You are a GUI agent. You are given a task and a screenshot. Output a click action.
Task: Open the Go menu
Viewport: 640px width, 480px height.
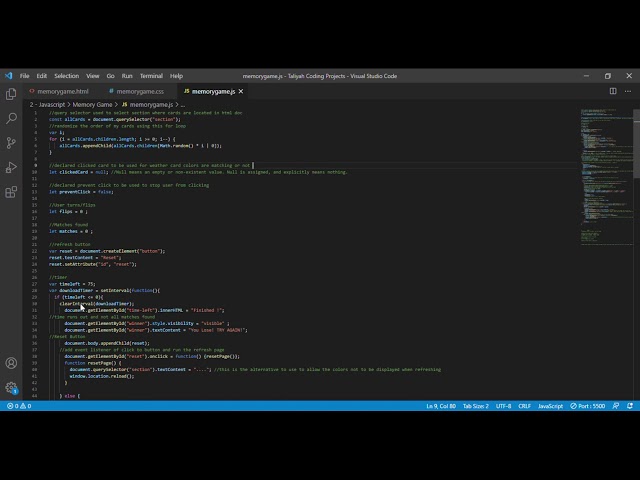[111, 76]
